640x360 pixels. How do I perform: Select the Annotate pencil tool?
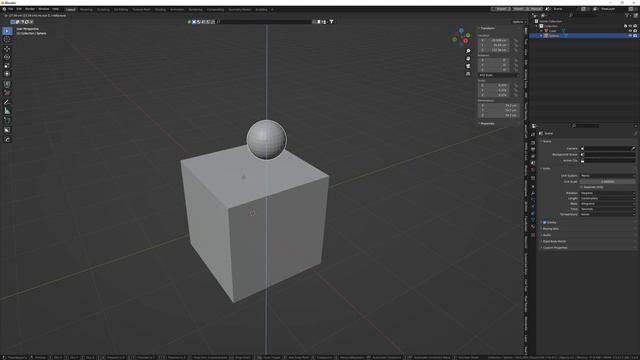[7, 102]
